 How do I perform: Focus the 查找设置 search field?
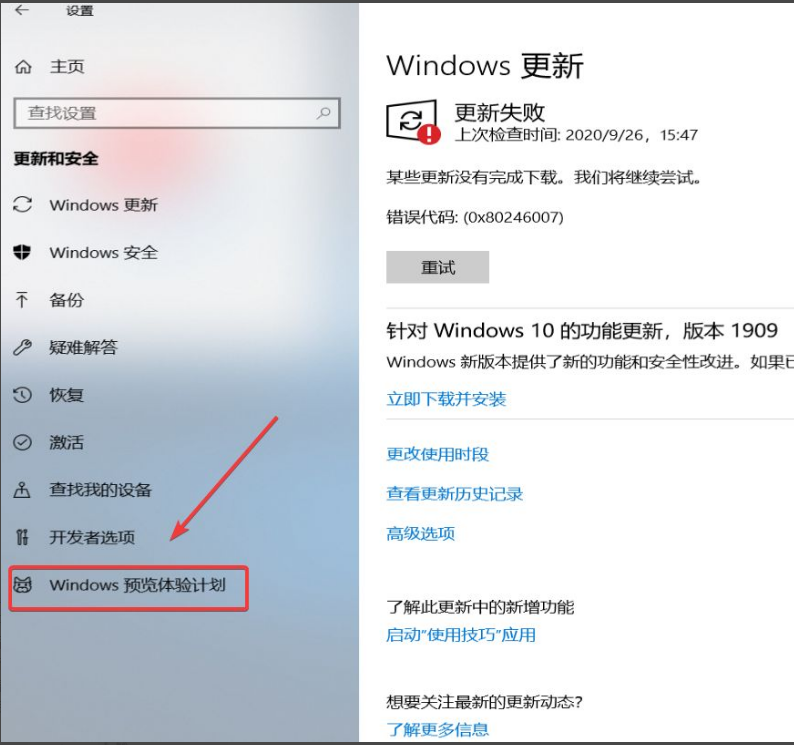point(177,113)
